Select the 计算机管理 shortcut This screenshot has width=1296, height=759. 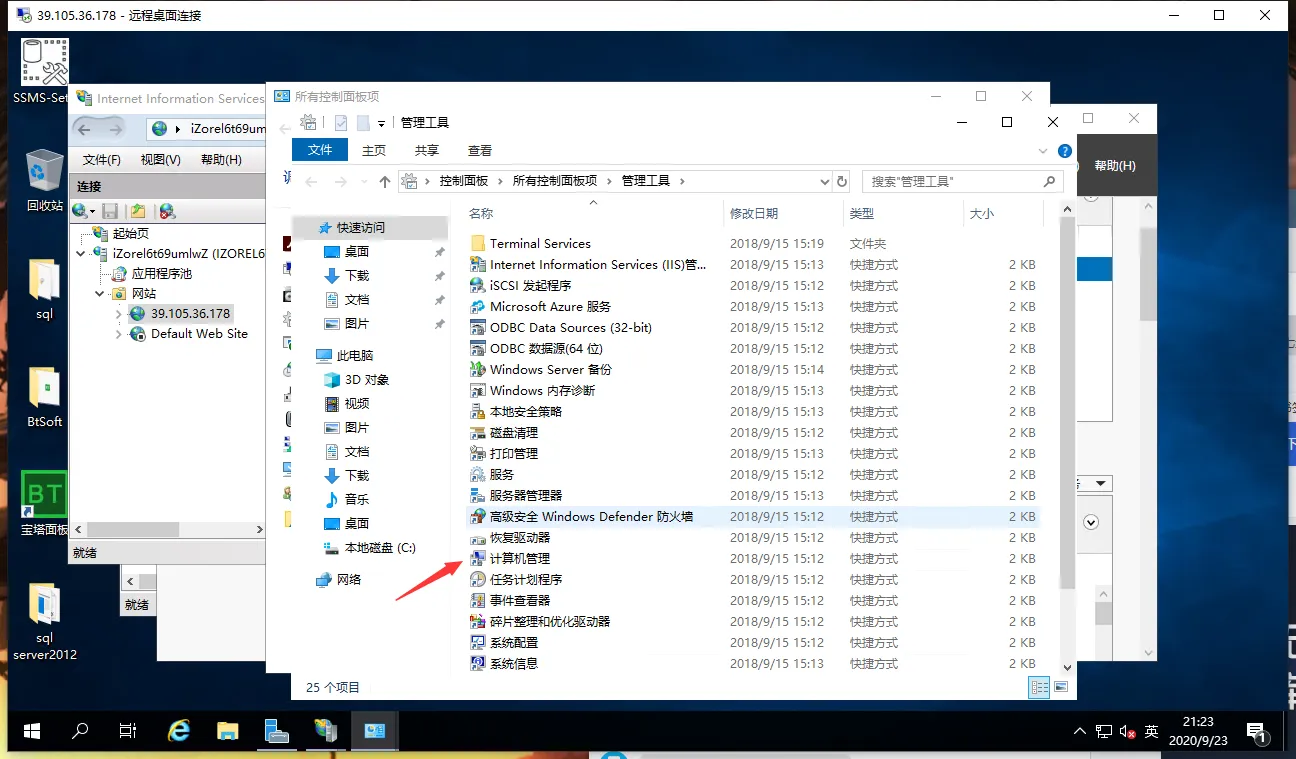click(510, 559)
